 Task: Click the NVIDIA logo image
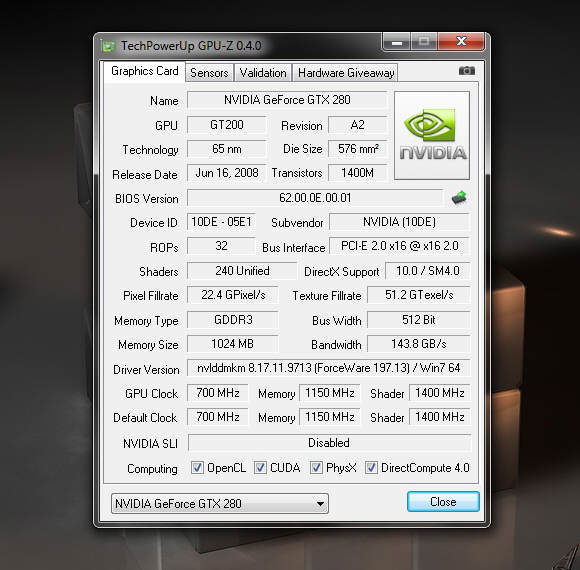point(432,135)
